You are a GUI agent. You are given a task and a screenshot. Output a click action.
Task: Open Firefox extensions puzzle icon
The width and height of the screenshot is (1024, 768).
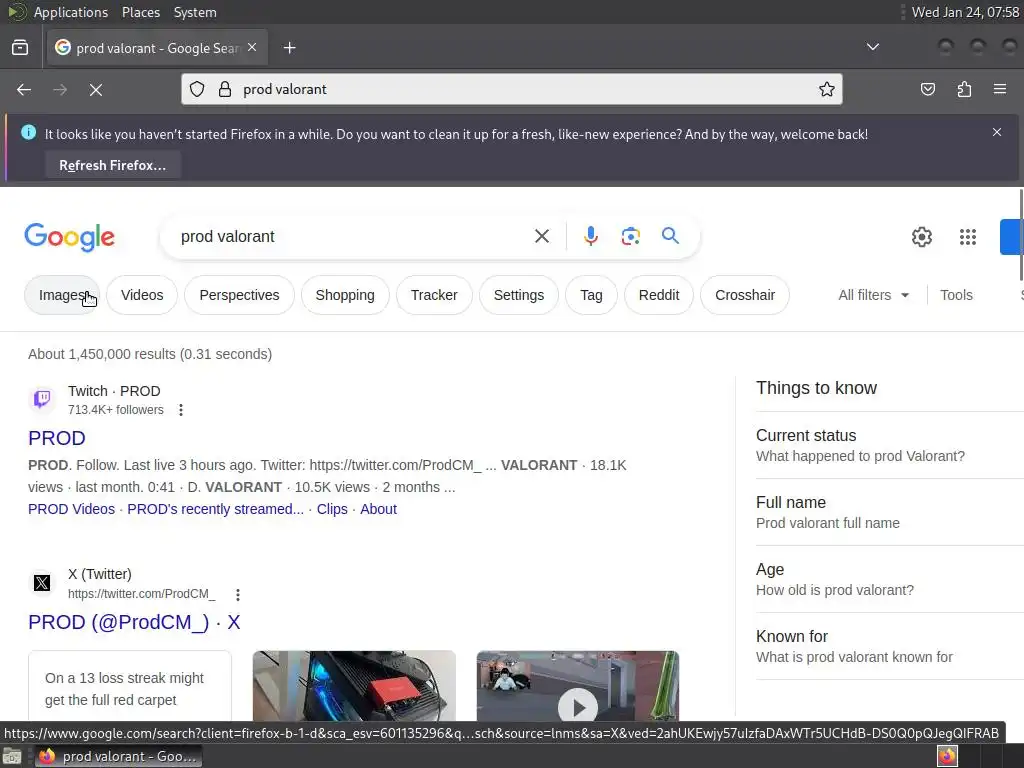click(964, 89)
